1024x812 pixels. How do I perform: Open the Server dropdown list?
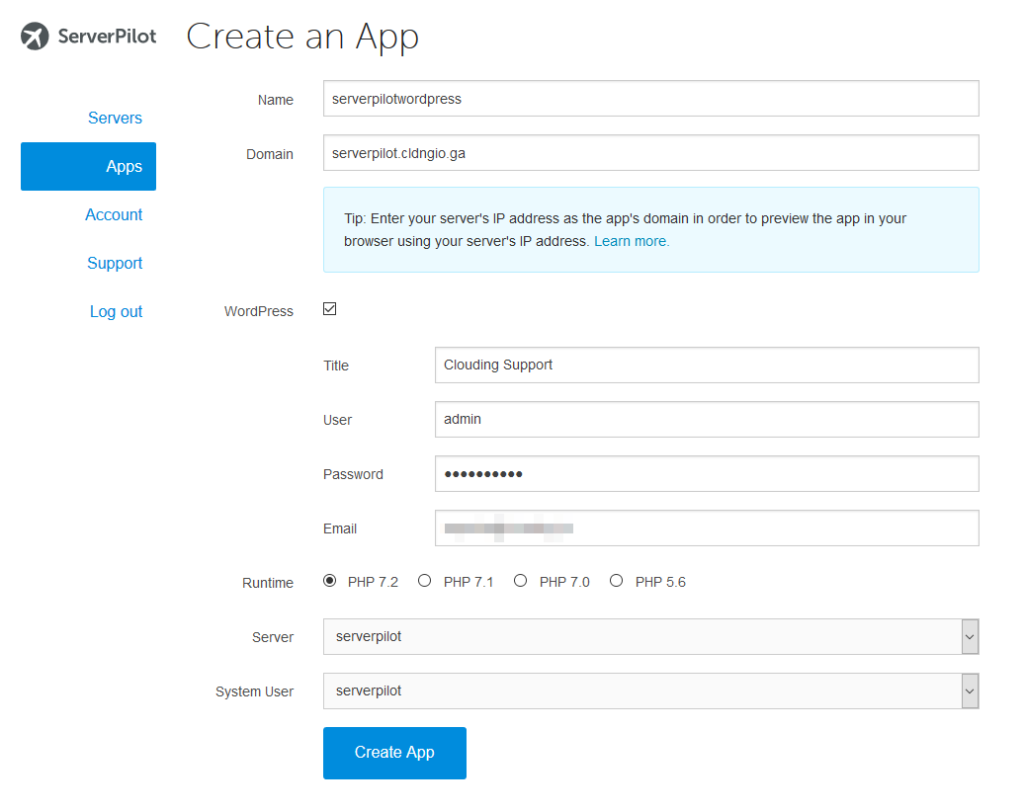pos(650,637)
